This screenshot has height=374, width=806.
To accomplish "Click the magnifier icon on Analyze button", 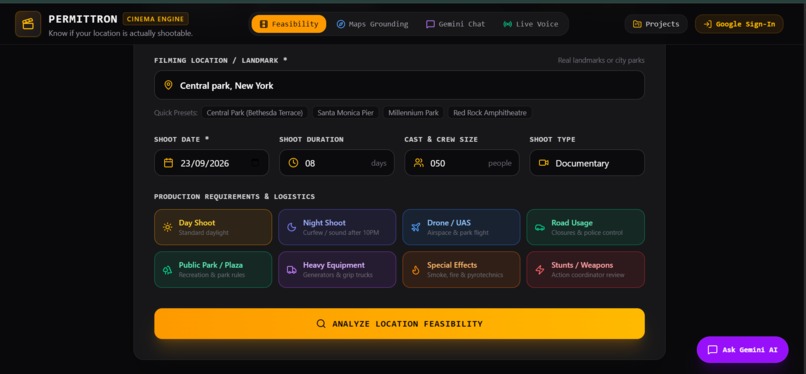I will pos(321,324).
